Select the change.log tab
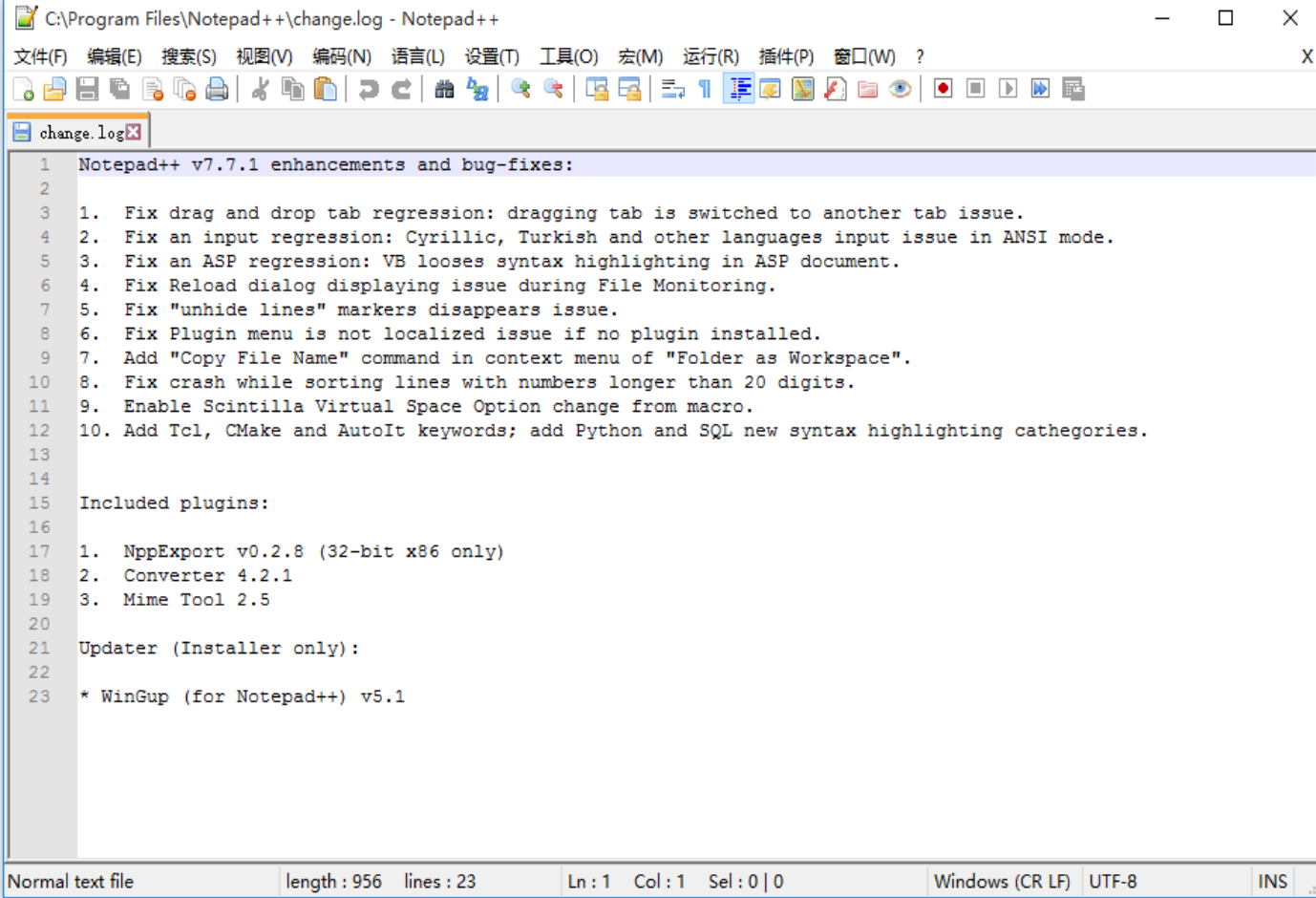This screenshot has height=898, width=1316. [77, 133]
